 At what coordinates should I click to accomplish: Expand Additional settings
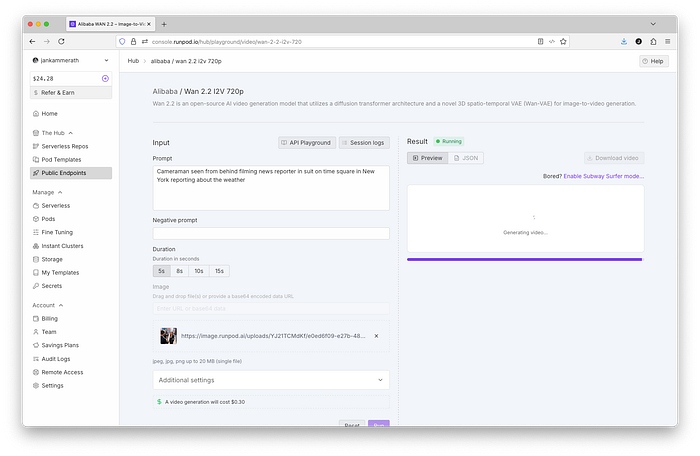point(271,380)
